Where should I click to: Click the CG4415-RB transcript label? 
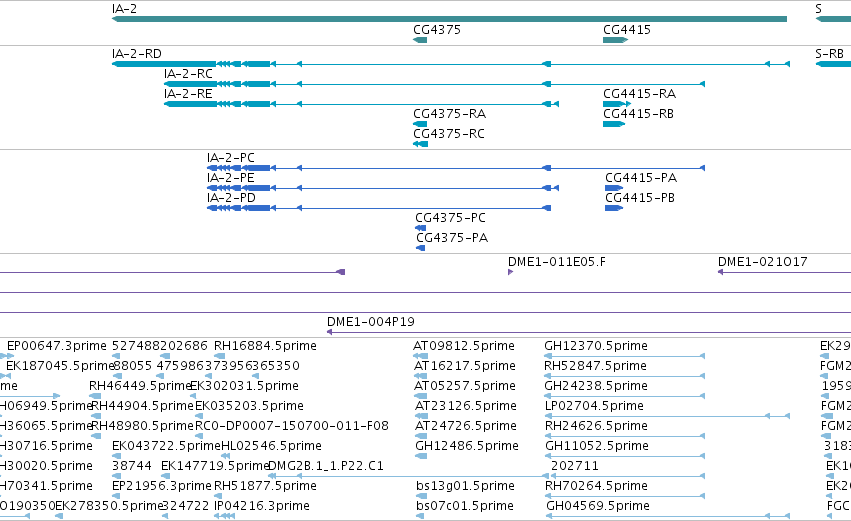pos(638,114)
